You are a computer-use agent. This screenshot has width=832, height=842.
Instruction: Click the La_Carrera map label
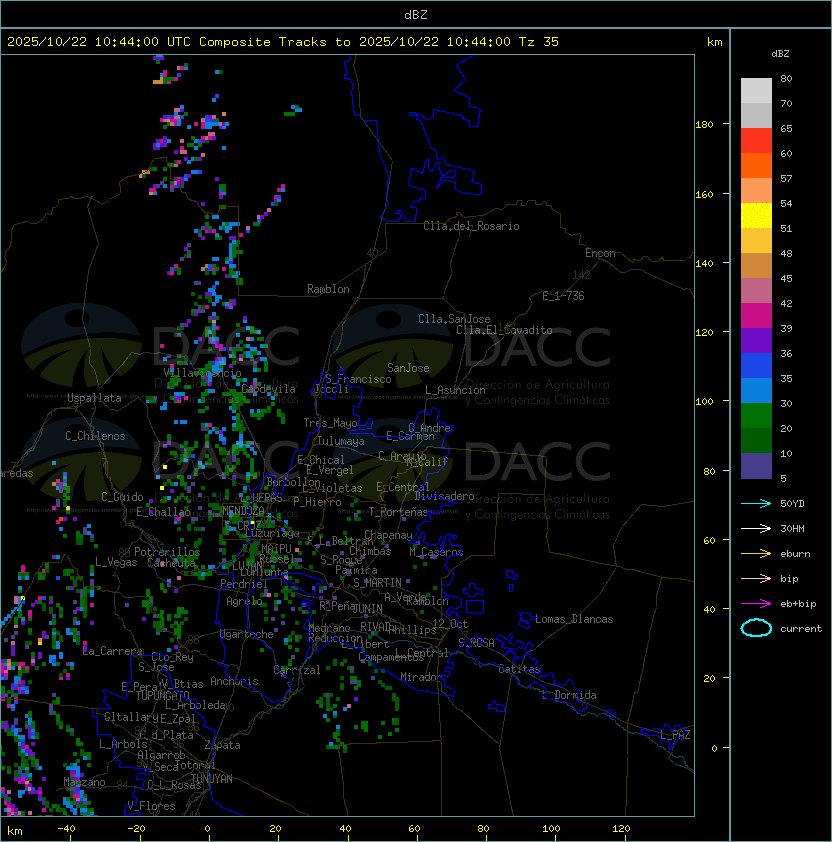113,651
